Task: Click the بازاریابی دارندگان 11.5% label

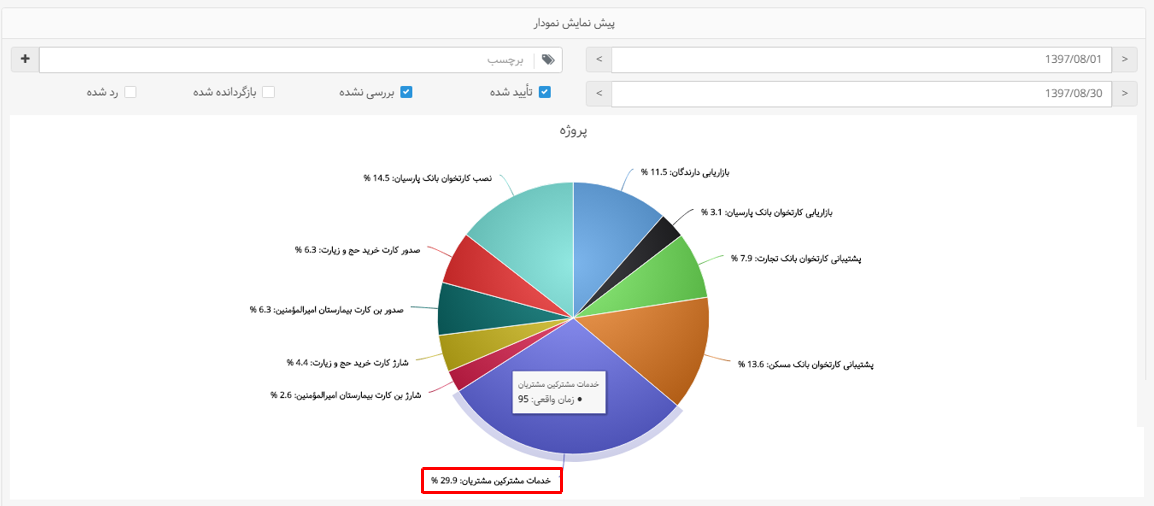Action: point(685,172)
